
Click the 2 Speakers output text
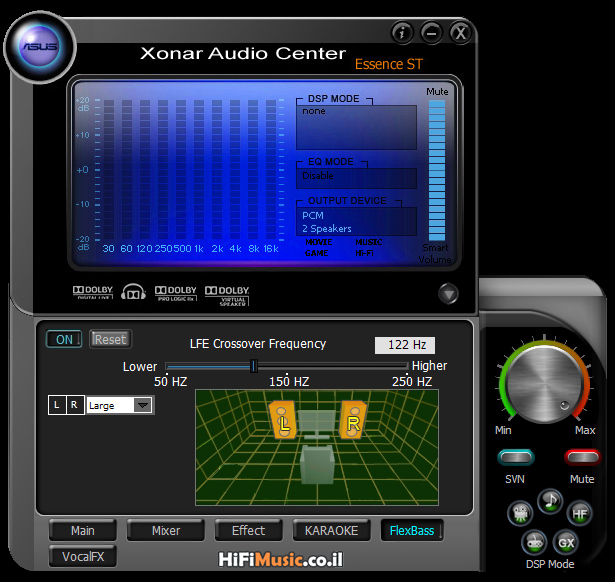point(327,229)
